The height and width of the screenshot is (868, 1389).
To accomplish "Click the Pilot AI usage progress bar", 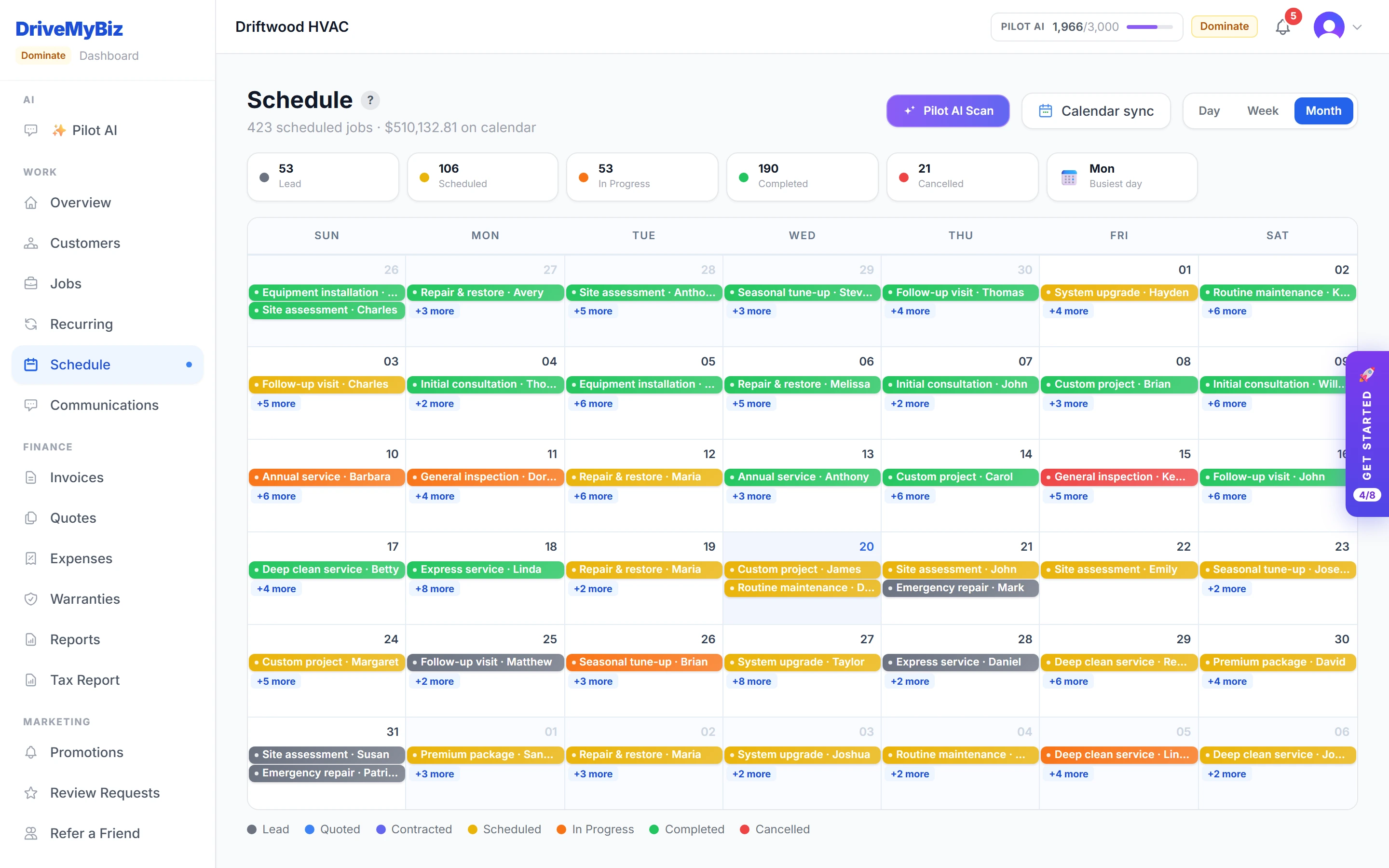I will click(1149, 27).
